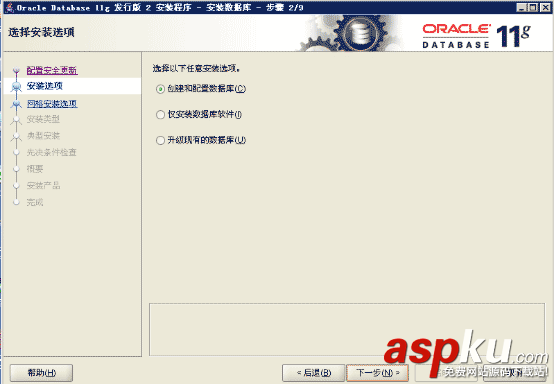This screenshot has height=384, width=554.
Task: Click the step bullet beside 网格安装选项
Action: pyautogui.click(x=16, y=104)
